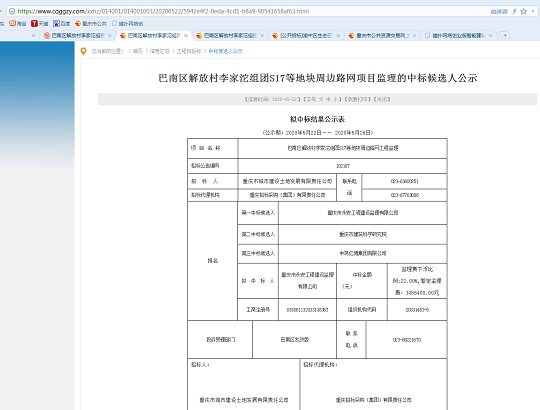540x410 pixels.
Task: Close the last tab with blank page icon
Action: [x=490, y=35]
